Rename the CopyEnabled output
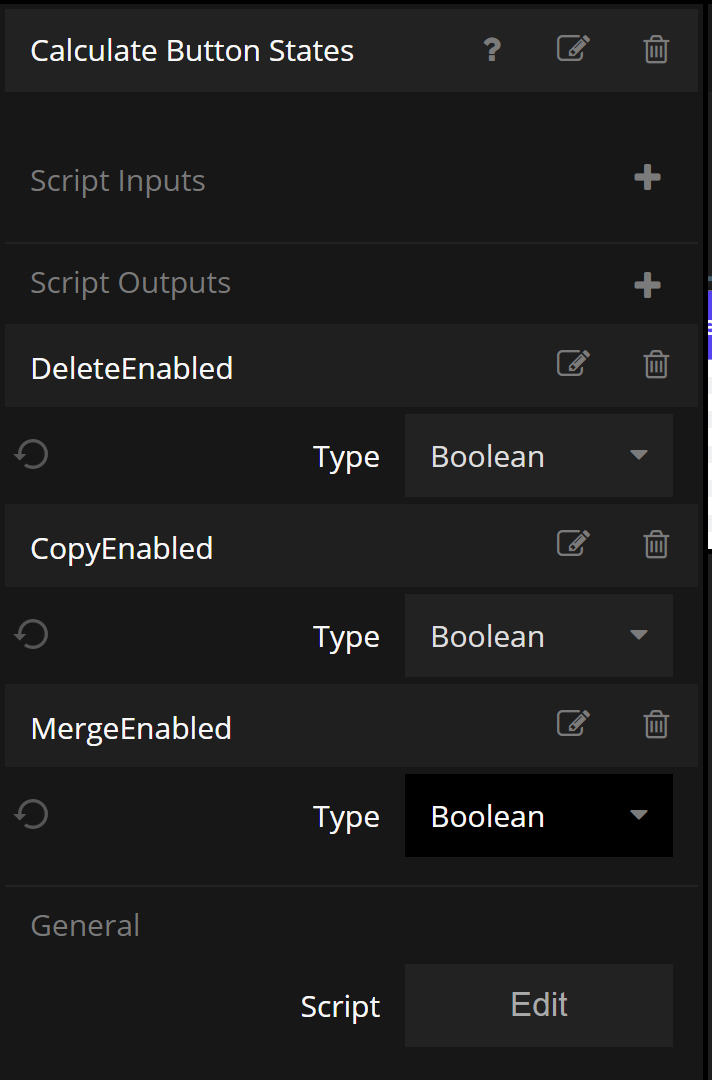This screenshot has width=712, height=1080. tap(573, 544)
